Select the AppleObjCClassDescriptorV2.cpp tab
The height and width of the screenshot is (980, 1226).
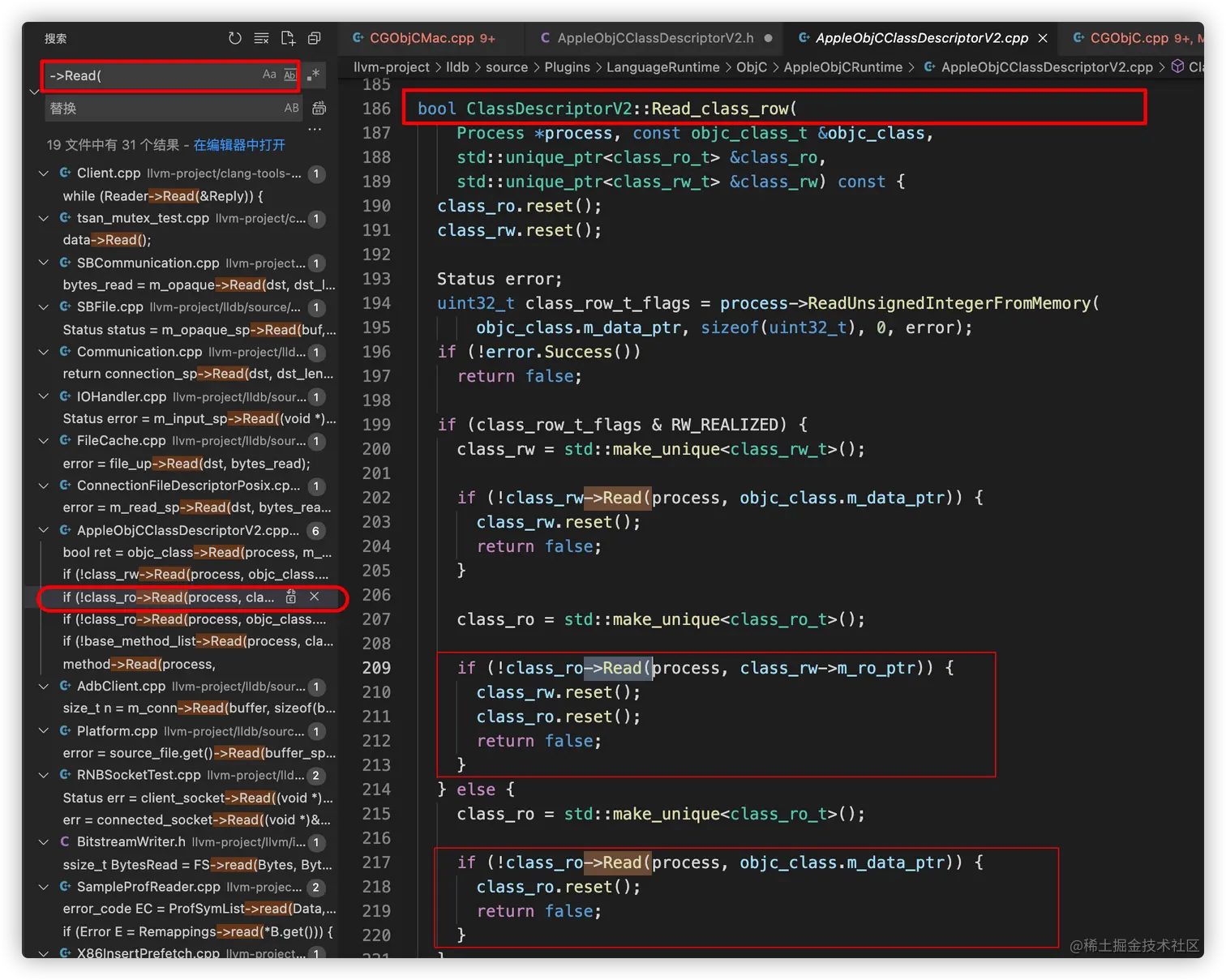(922, 38)
